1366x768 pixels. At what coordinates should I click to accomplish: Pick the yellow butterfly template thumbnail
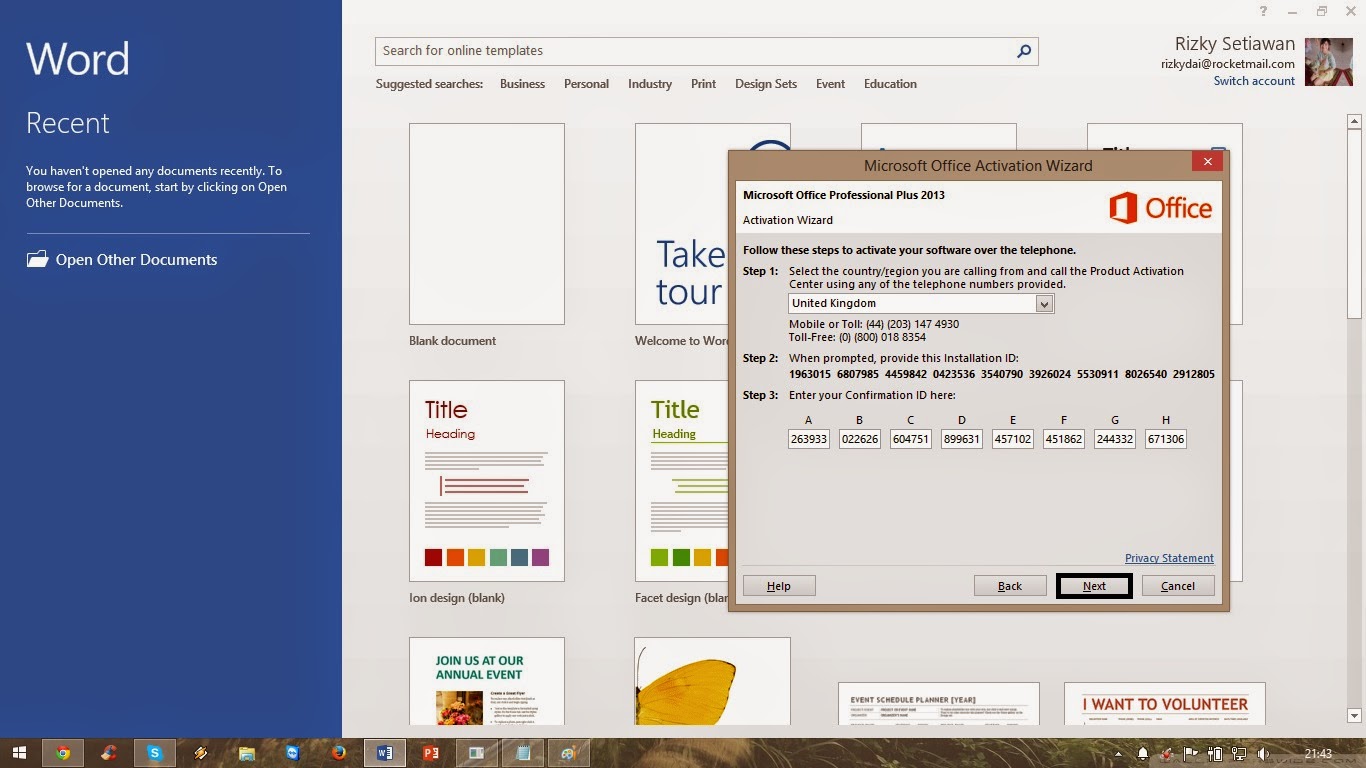tap(712, 682)
